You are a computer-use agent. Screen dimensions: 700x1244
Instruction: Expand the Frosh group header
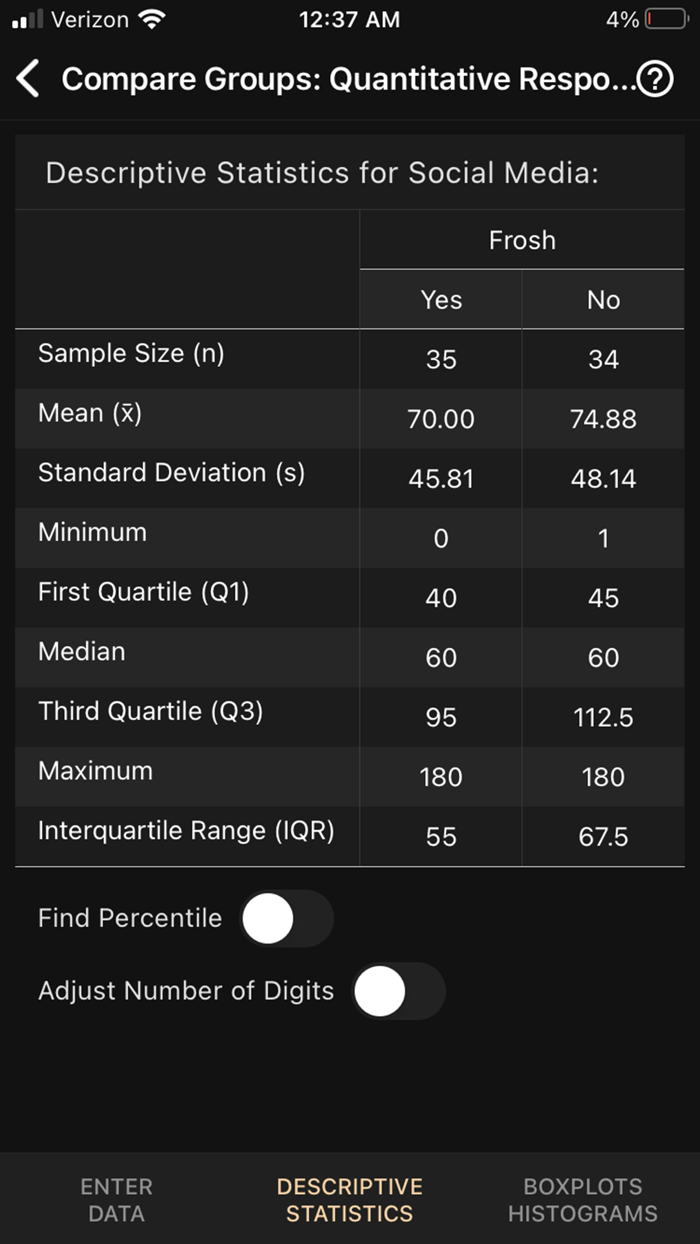point(521,240)
